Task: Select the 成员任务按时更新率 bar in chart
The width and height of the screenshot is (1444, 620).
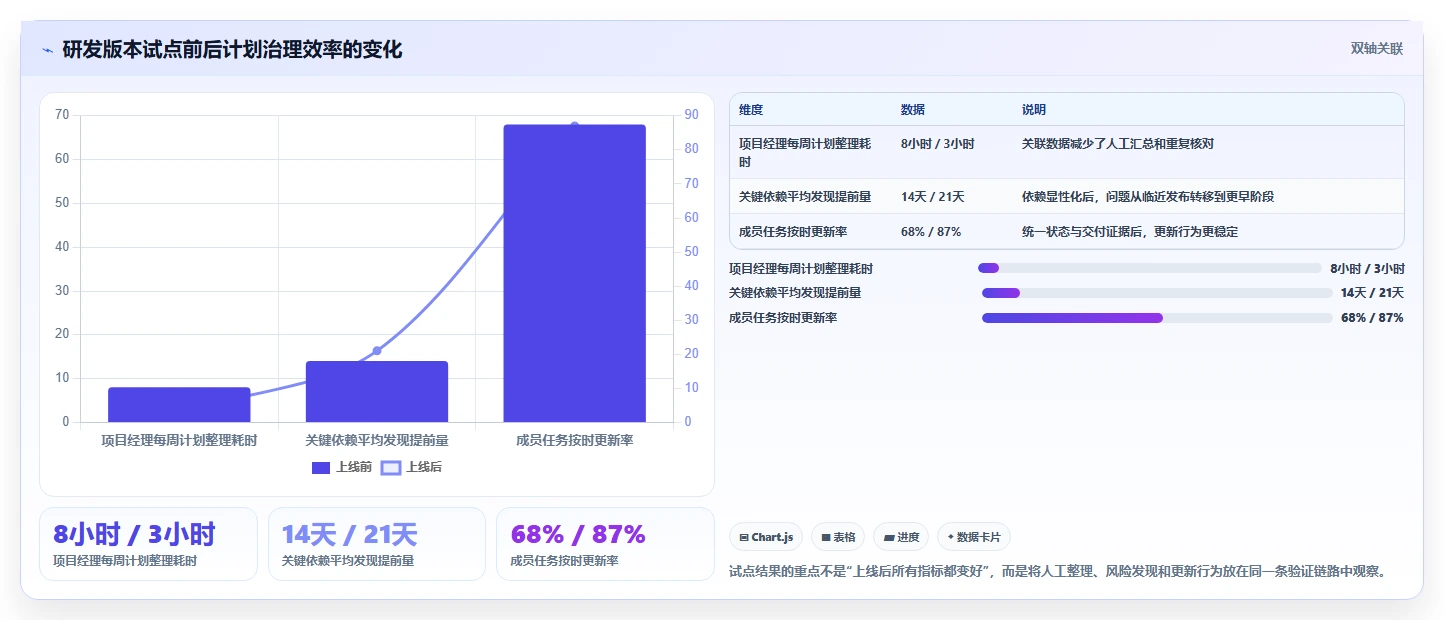Action: click(574, 273)
